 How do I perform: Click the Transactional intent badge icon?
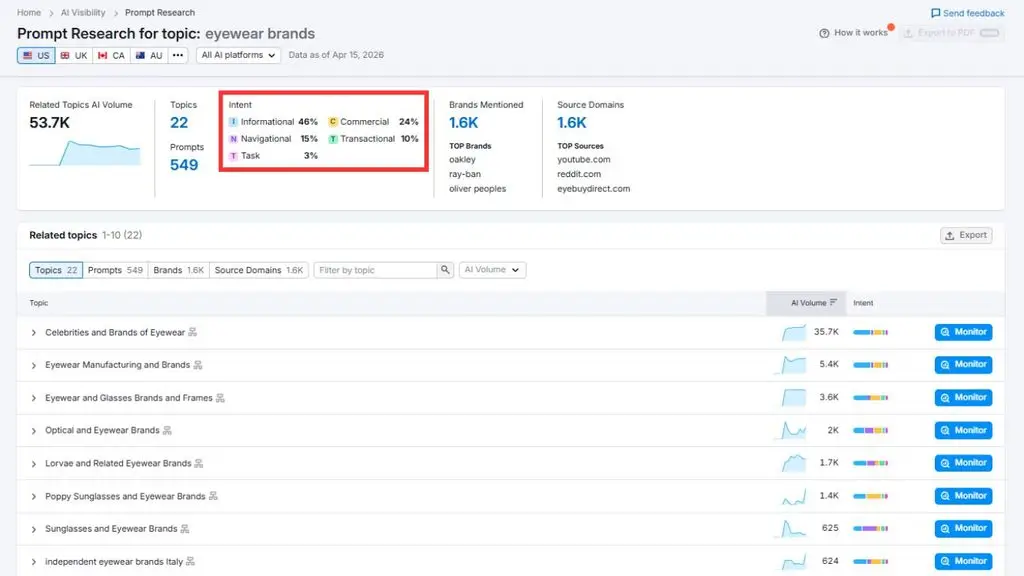(332, 139)
